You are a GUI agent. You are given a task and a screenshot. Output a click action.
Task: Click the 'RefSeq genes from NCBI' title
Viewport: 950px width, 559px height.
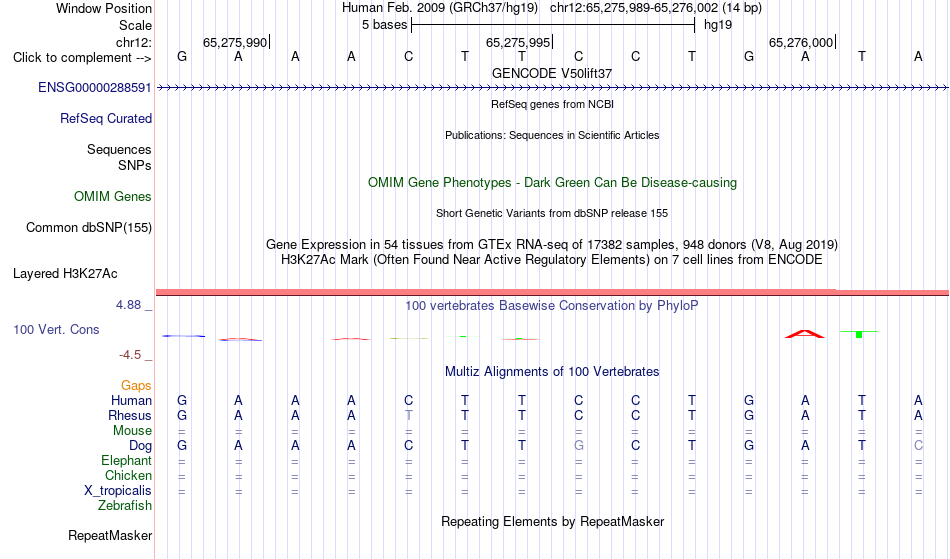click(553, 104)
